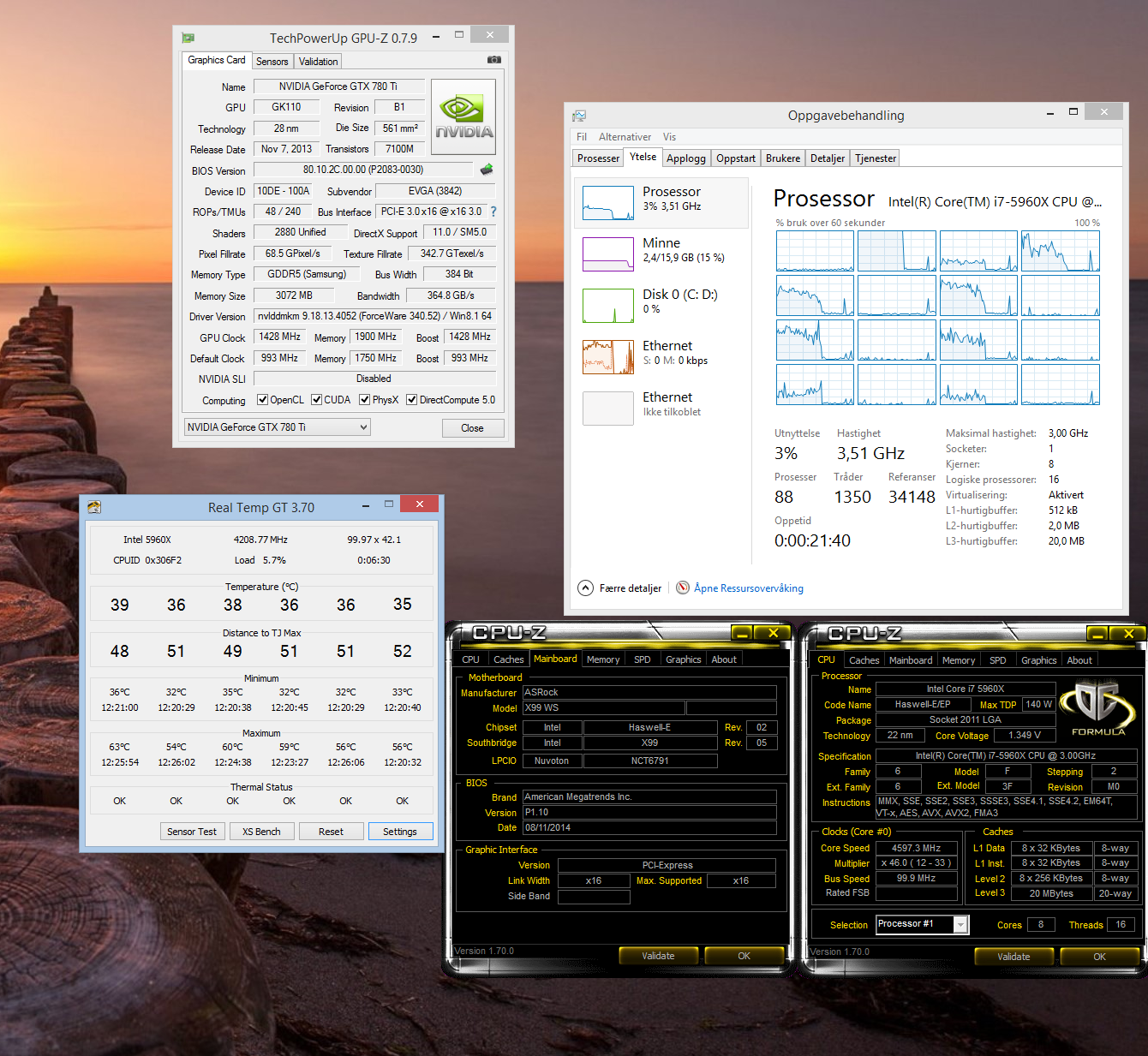
Task: Open the Processor #1 selection dropdown
Action: pos(922,923)
